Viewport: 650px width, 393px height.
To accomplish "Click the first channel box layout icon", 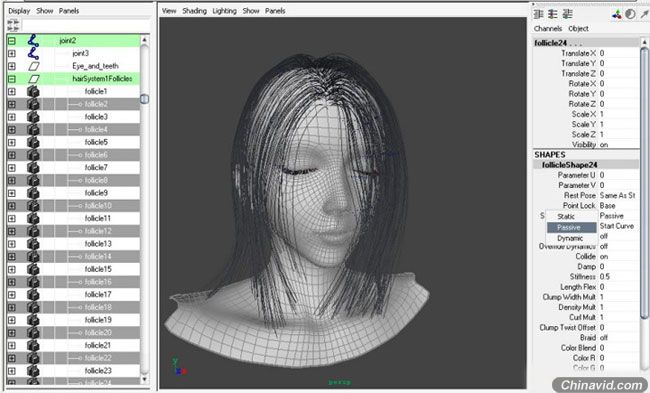I will tap(538, 15).
